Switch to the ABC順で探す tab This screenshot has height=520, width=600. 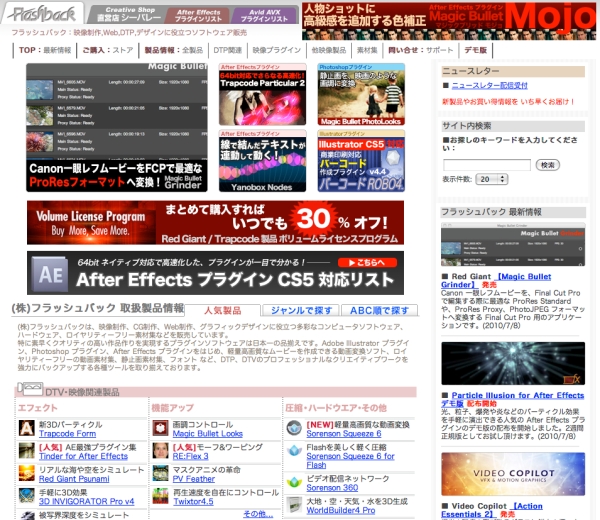click(x=380, y=311)
